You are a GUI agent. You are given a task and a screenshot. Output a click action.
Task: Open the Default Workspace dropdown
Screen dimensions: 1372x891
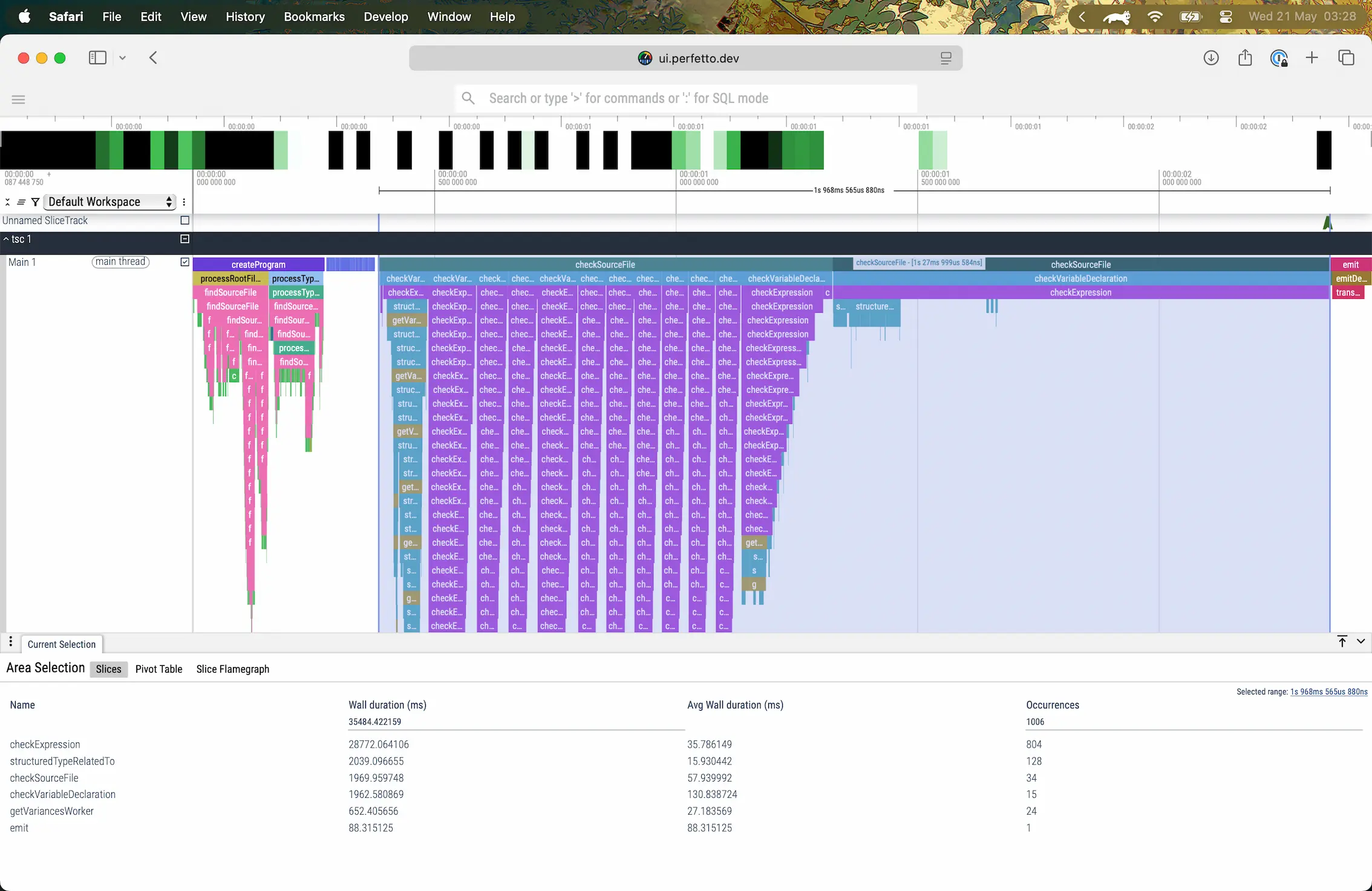[109, 202]
